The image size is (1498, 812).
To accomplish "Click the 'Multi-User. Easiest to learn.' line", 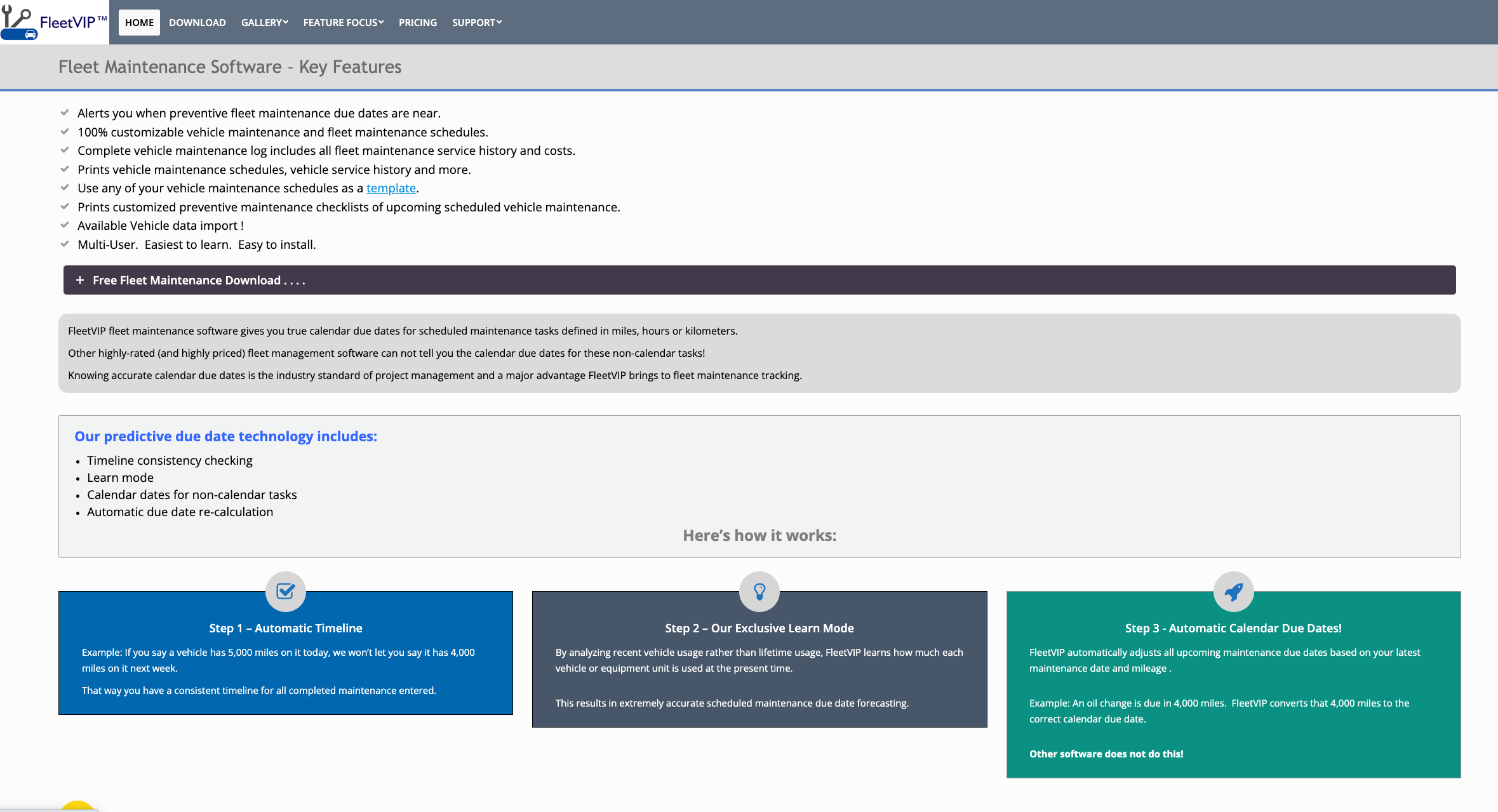I will point(197,244).
